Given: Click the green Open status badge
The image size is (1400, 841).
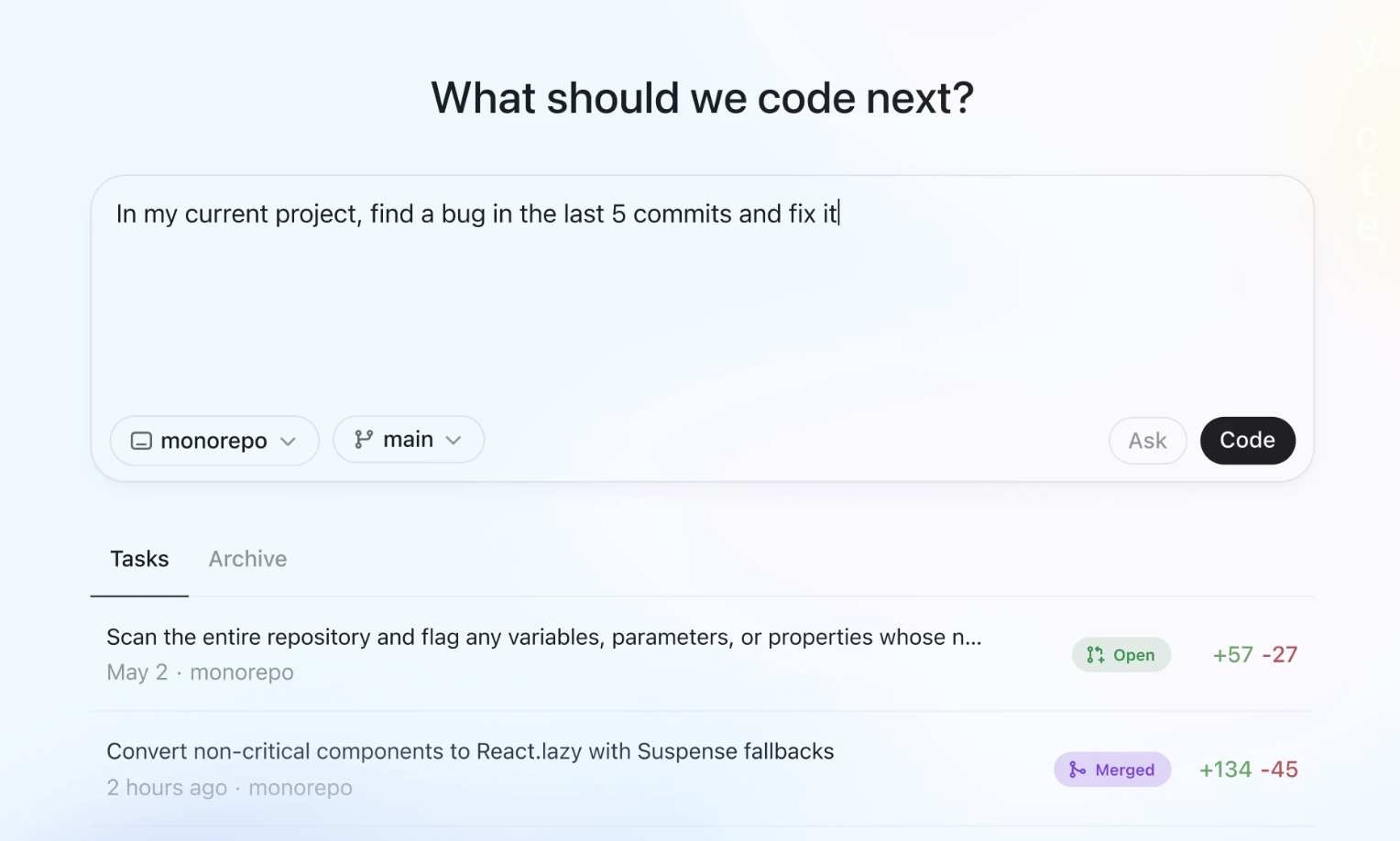Looking at the screenshot, I should [1121, 655].
